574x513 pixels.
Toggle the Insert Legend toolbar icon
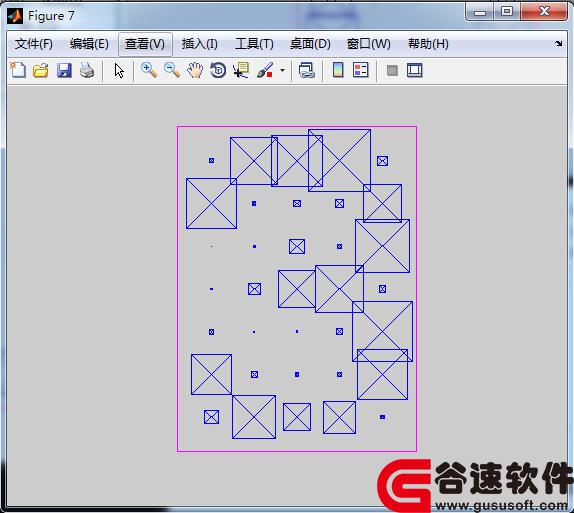[x=361, y=70]
